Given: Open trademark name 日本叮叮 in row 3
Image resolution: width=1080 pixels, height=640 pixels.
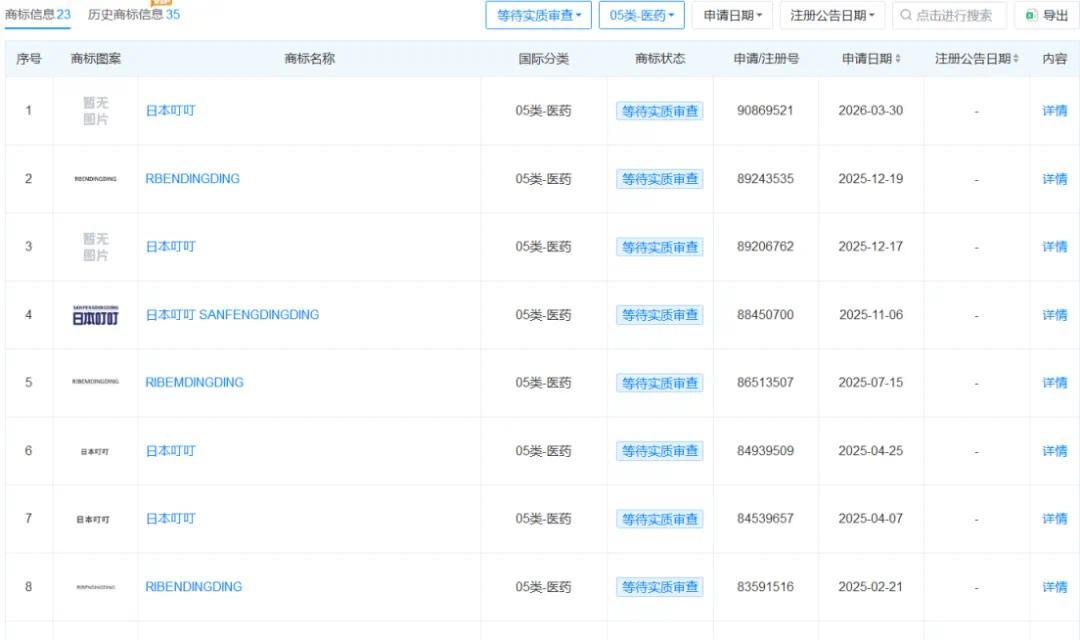Looking at the screenshot, I should (170, 247).
